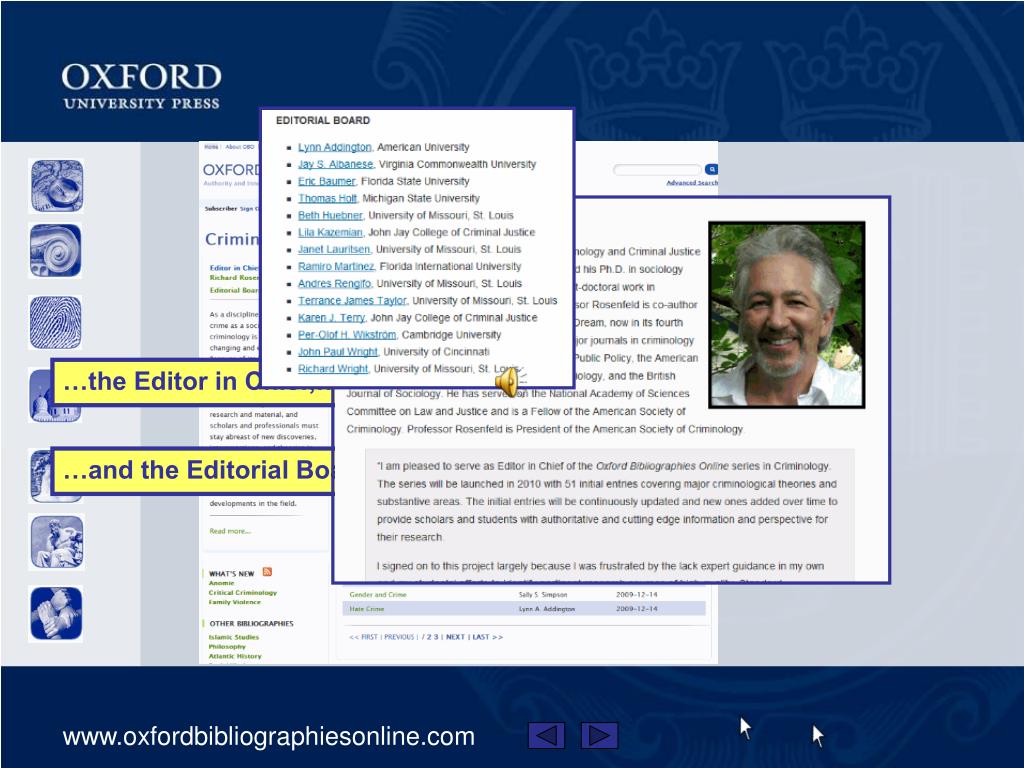Click the OTHER BIBLIOGRAPHIES section heading
Viewport: 1024px width, 768px height.
[x=251, y=624]
